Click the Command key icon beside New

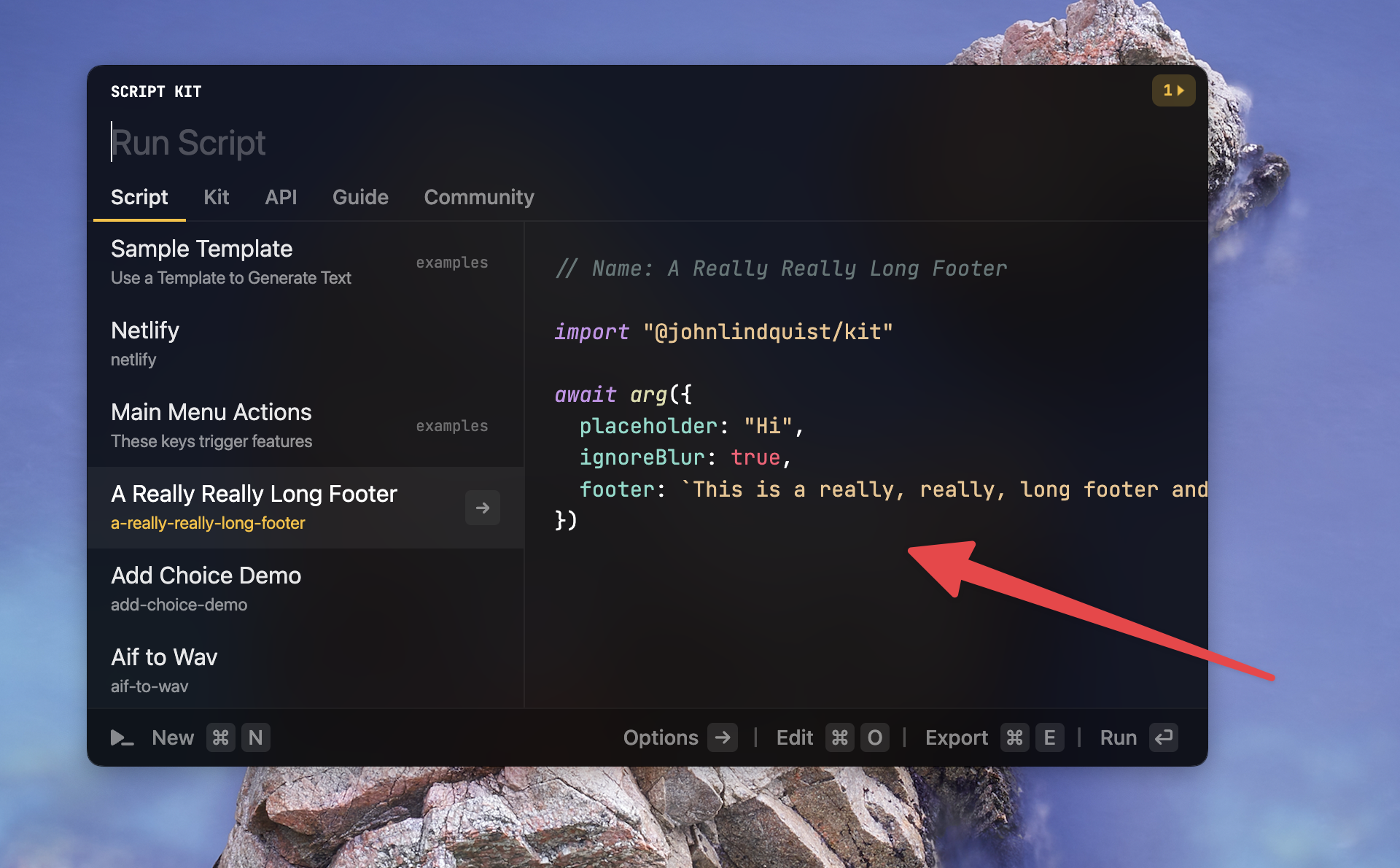tap(220, 738)
